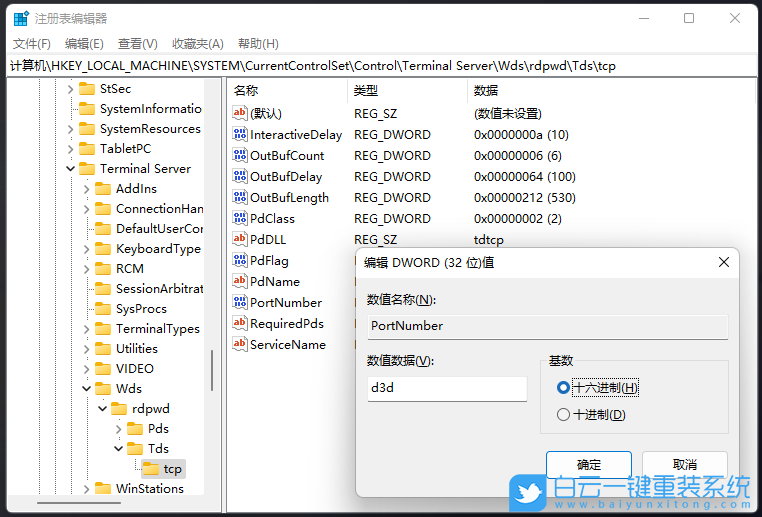Viewport: 762px width, 517px height.
Task: Click the tree pane horizontal scrollbar thumb
Action: (x=79, y=503)
